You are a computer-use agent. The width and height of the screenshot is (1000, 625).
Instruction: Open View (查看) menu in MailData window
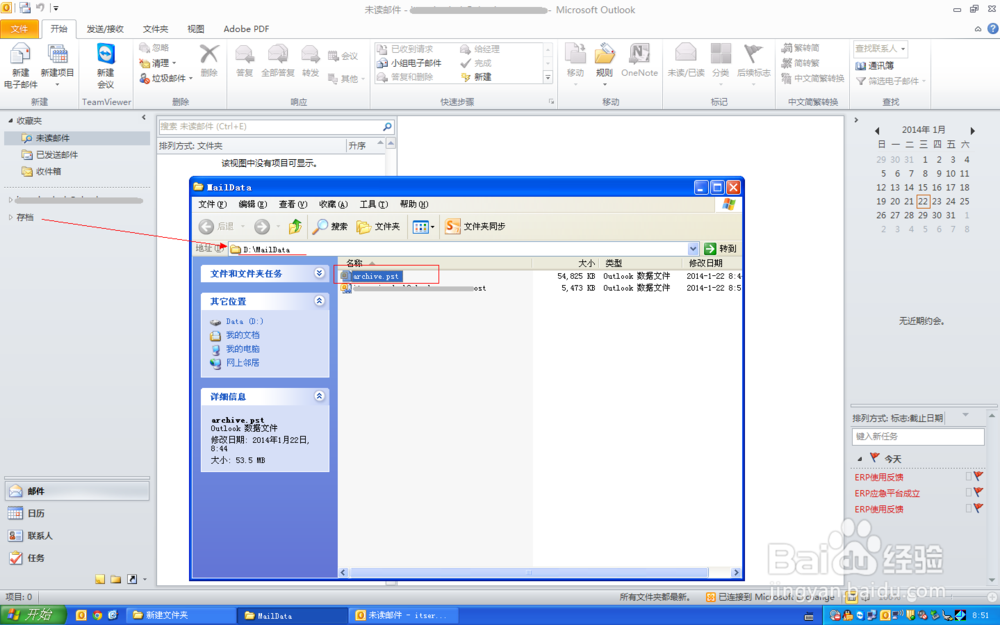point(293,204)
